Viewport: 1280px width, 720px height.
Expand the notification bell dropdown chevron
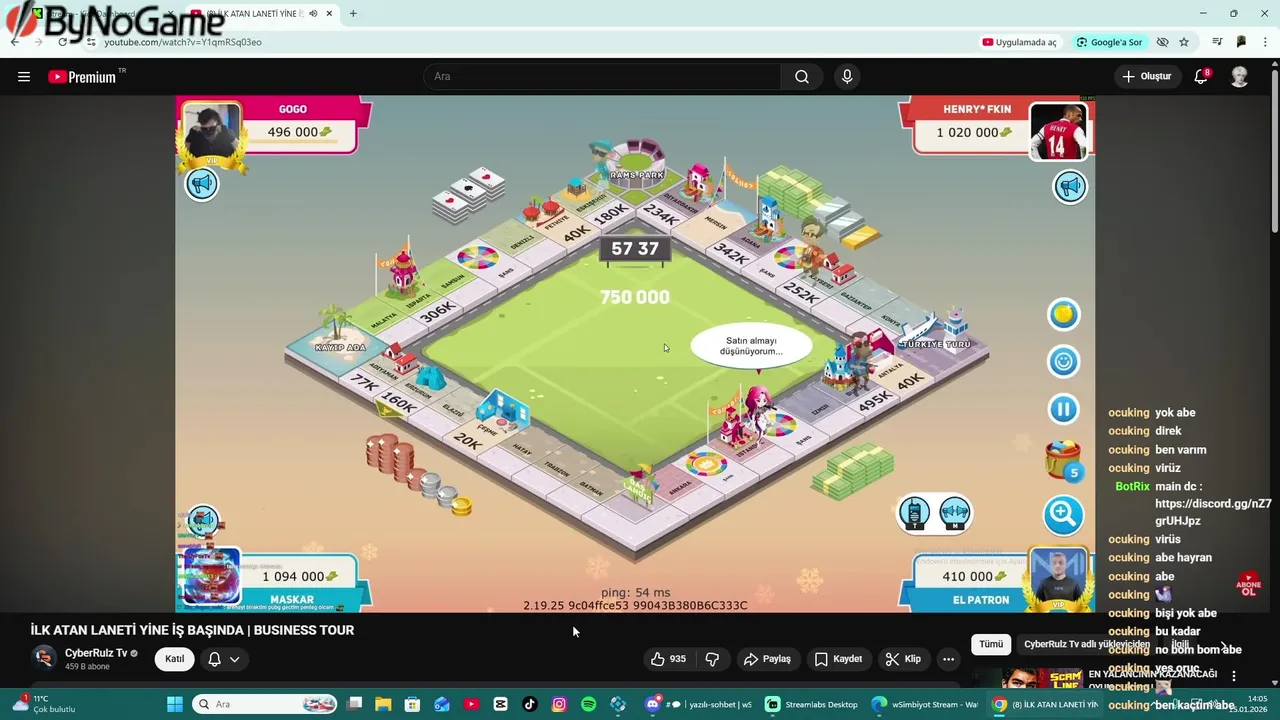235,659
